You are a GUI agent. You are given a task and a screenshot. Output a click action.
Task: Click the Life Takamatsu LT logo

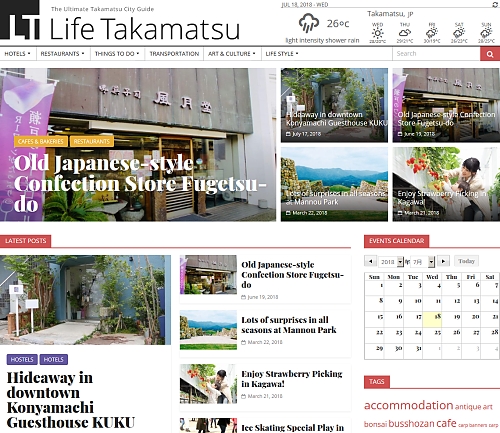click(20, 20)
